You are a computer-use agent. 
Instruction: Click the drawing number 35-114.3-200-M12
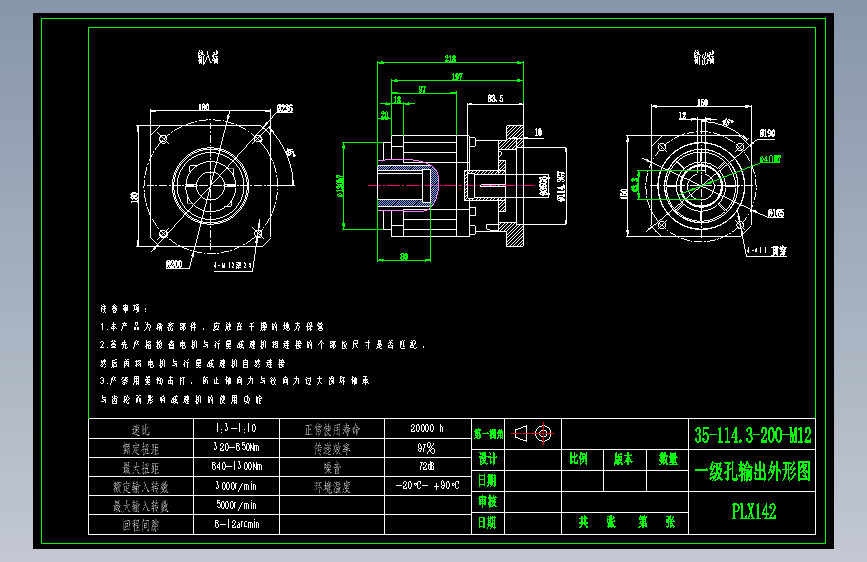coord(753,435)
